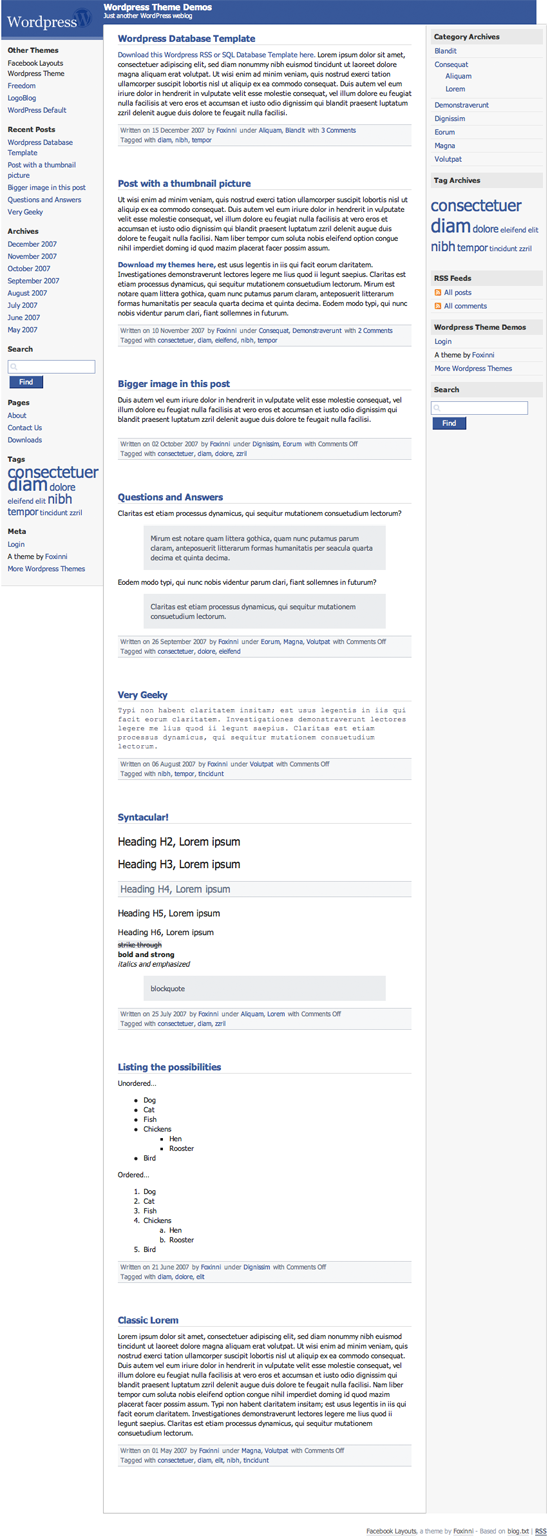This screenshot has height=1538, width=550.
Task: Click the RSS icon beside All comments
Action: pyautogui.click(x=438, y=306)
